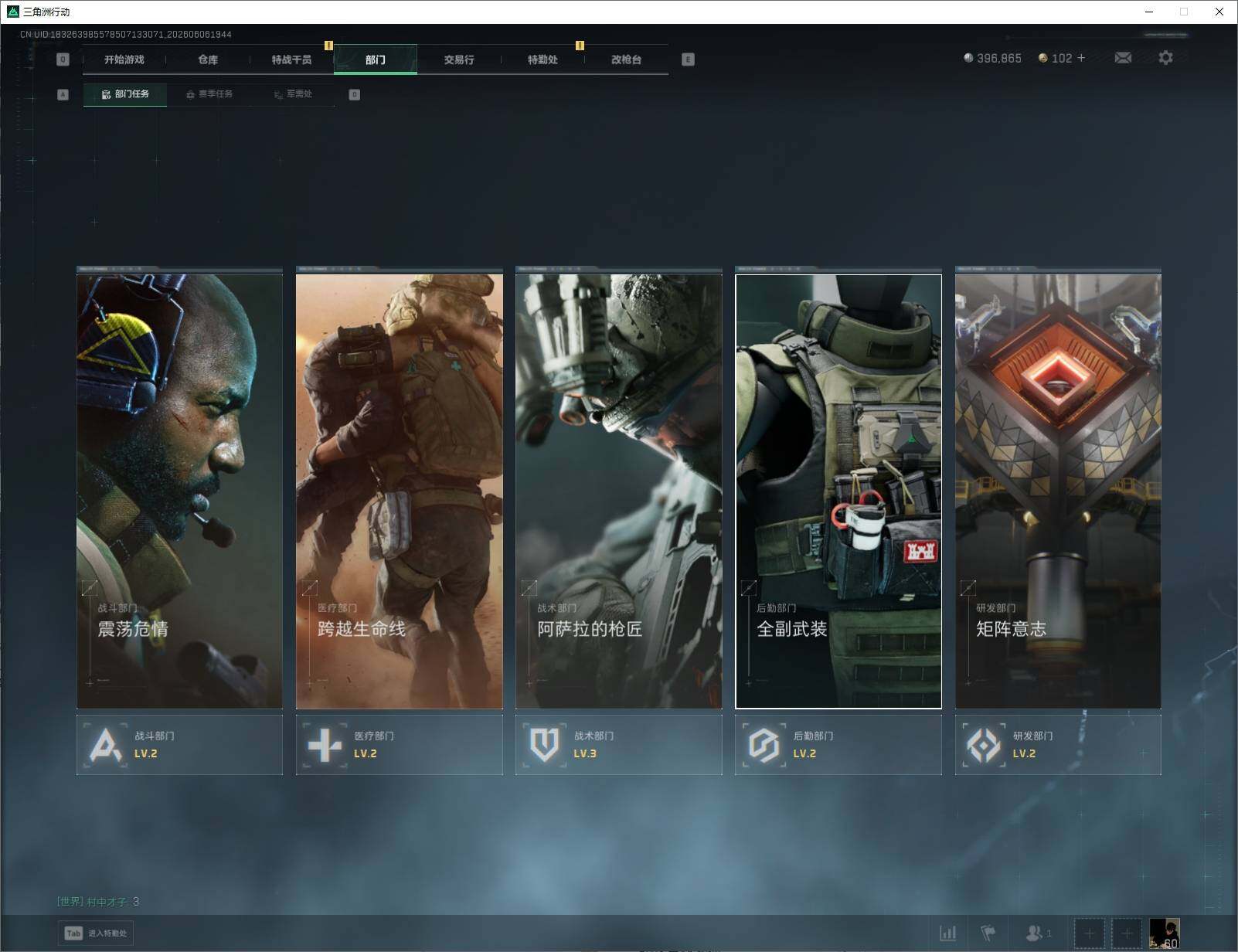The image size is (1238, 952).
Task: Go to the 交易行 tab
Action: [459, 59]
